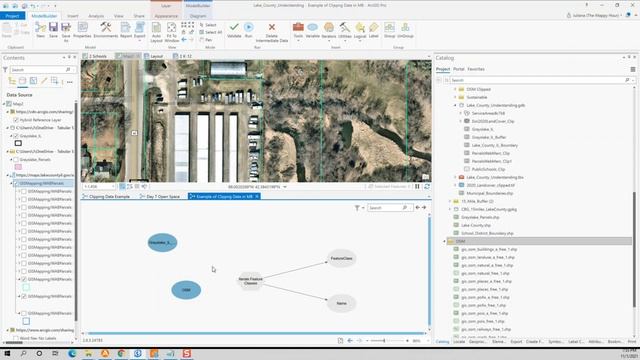Toggle Hybrid Reference Layer checkbox
This screenshot has width=640, height=360.
pos(16,120)
